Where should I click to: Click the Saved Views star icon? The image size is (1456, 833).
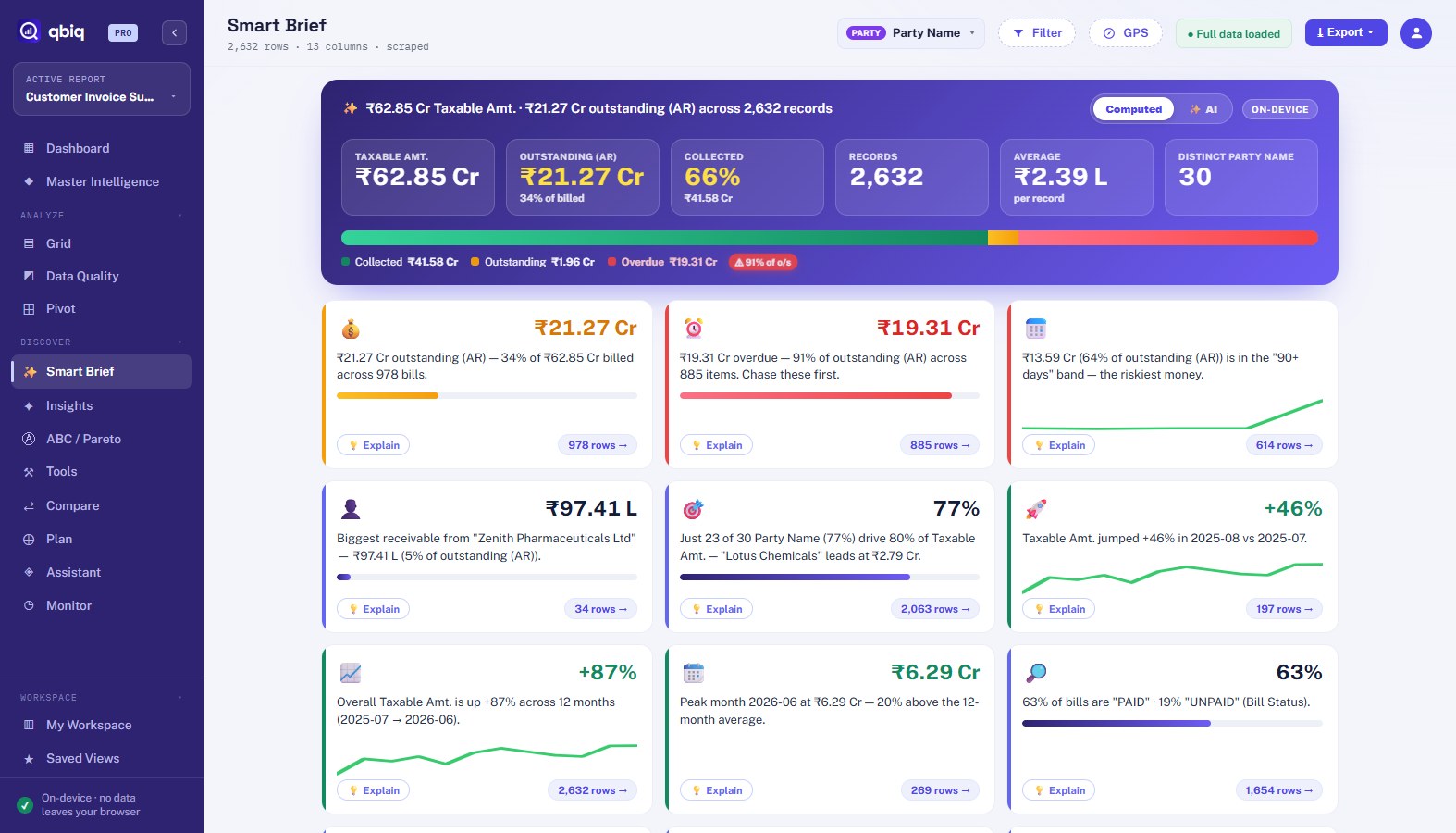tap(29, 758)
